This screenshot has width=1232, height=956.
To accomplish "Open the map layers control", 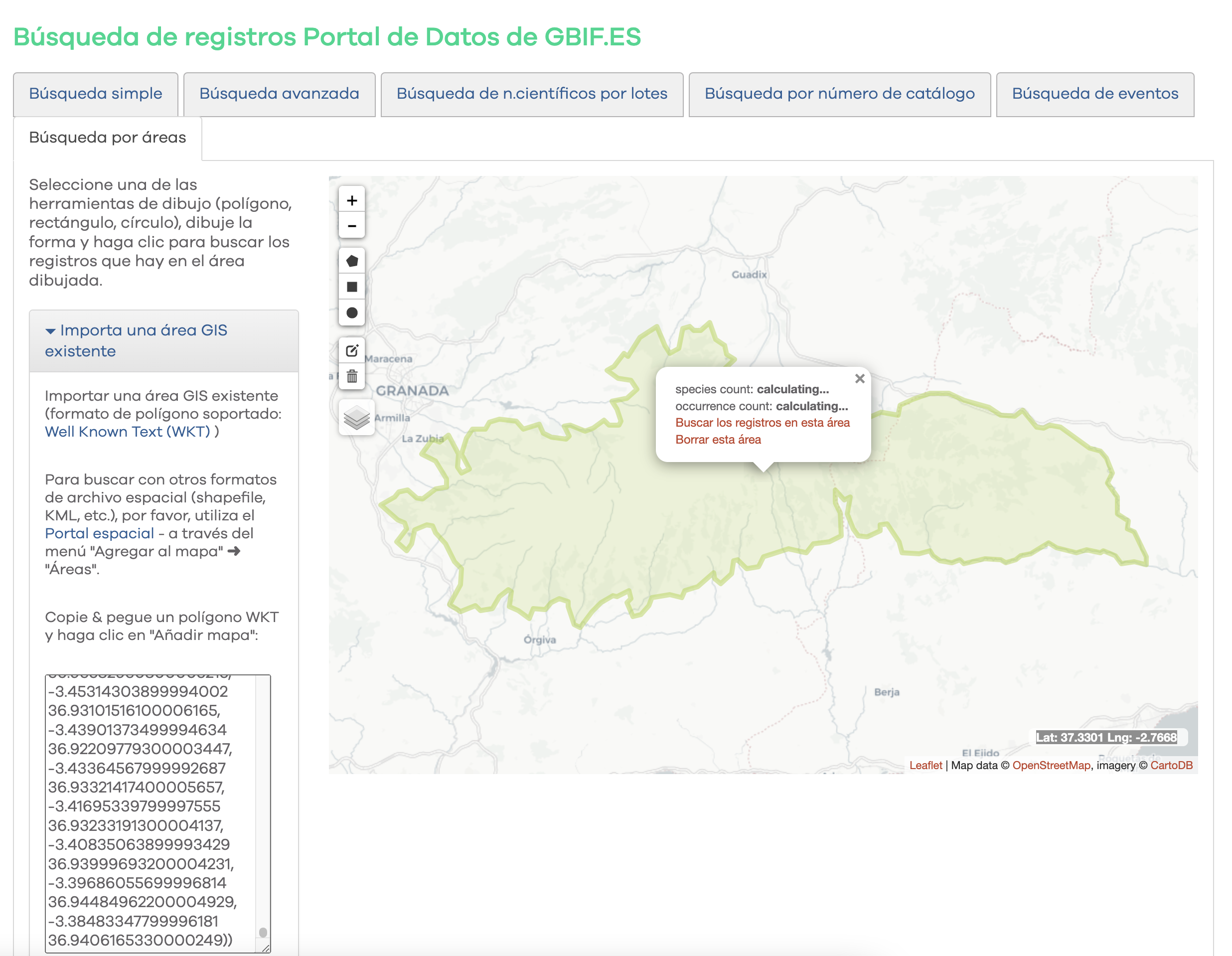I will click(x=356, y=418).
